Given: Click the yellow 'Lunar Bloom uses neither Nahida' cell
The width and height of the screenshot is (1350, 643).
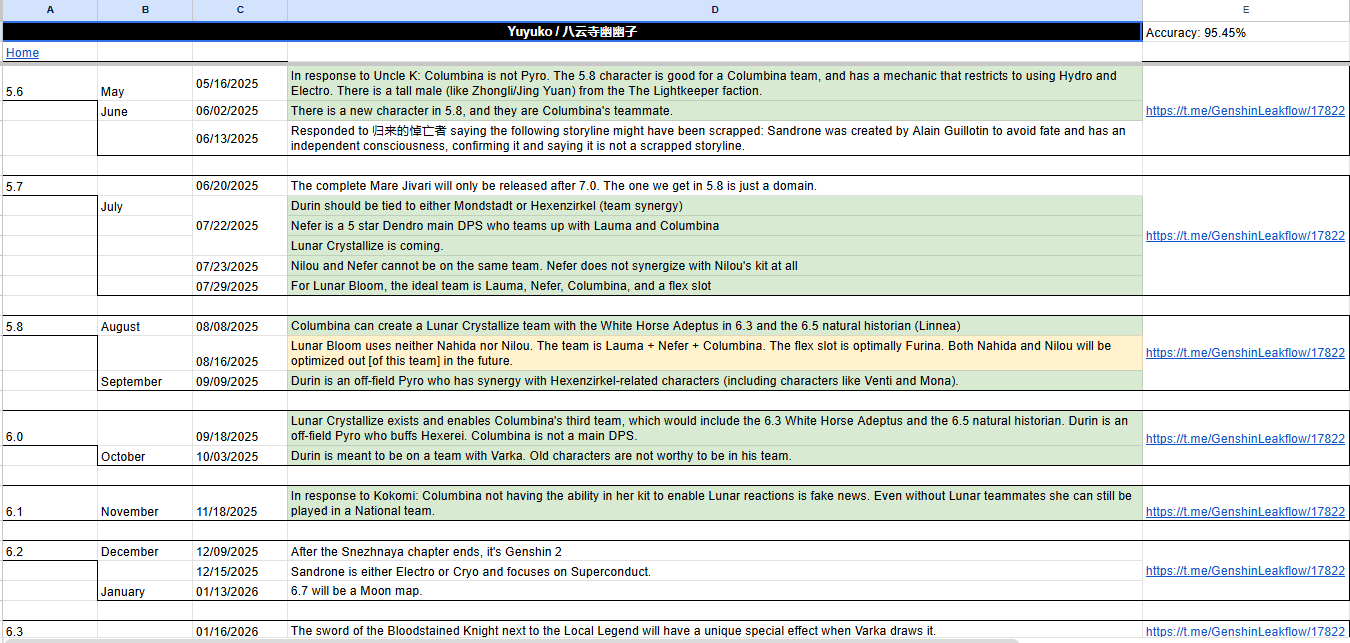Looking at the screenshot, I should (715, 353).
